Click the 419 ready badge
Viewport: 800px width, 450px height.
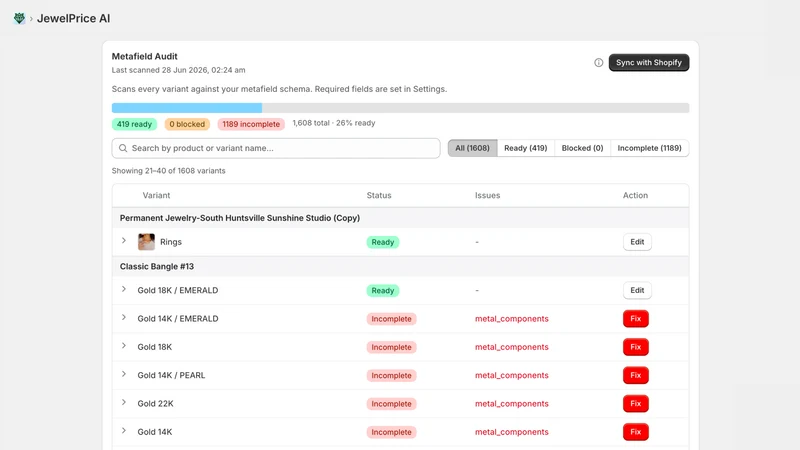click(134, 124)
